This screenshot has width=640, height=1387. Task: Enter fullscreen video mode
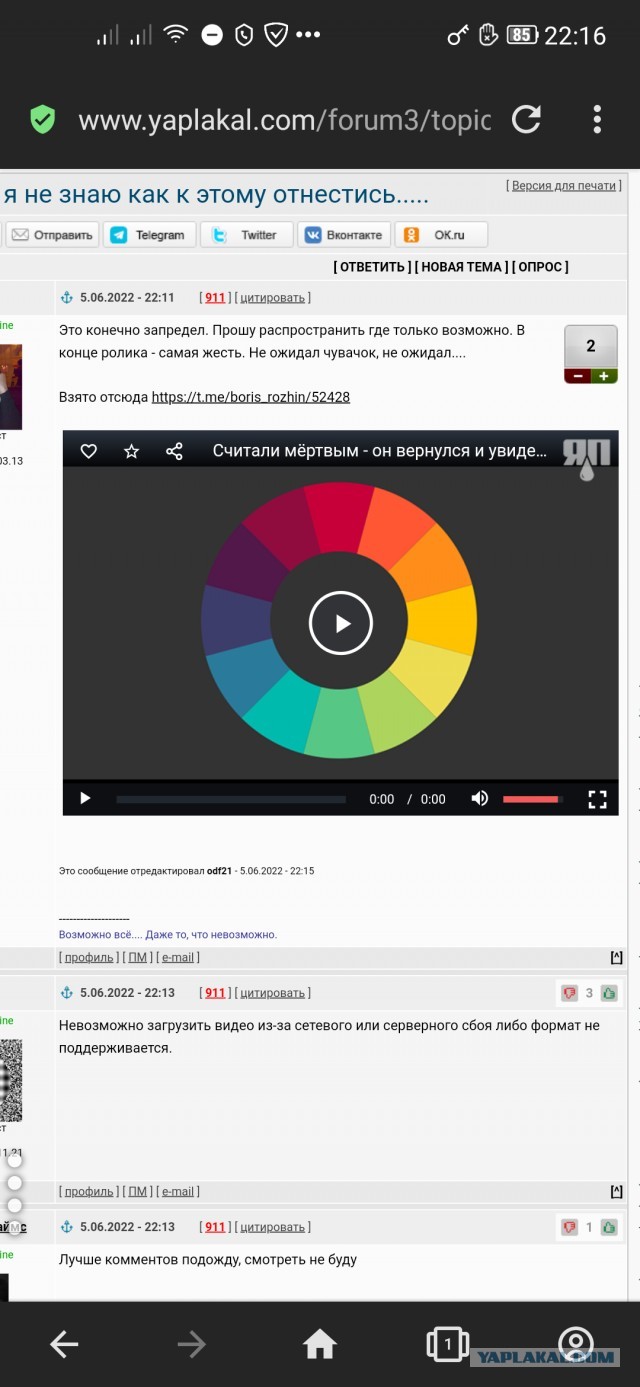[x=597, y=798]
